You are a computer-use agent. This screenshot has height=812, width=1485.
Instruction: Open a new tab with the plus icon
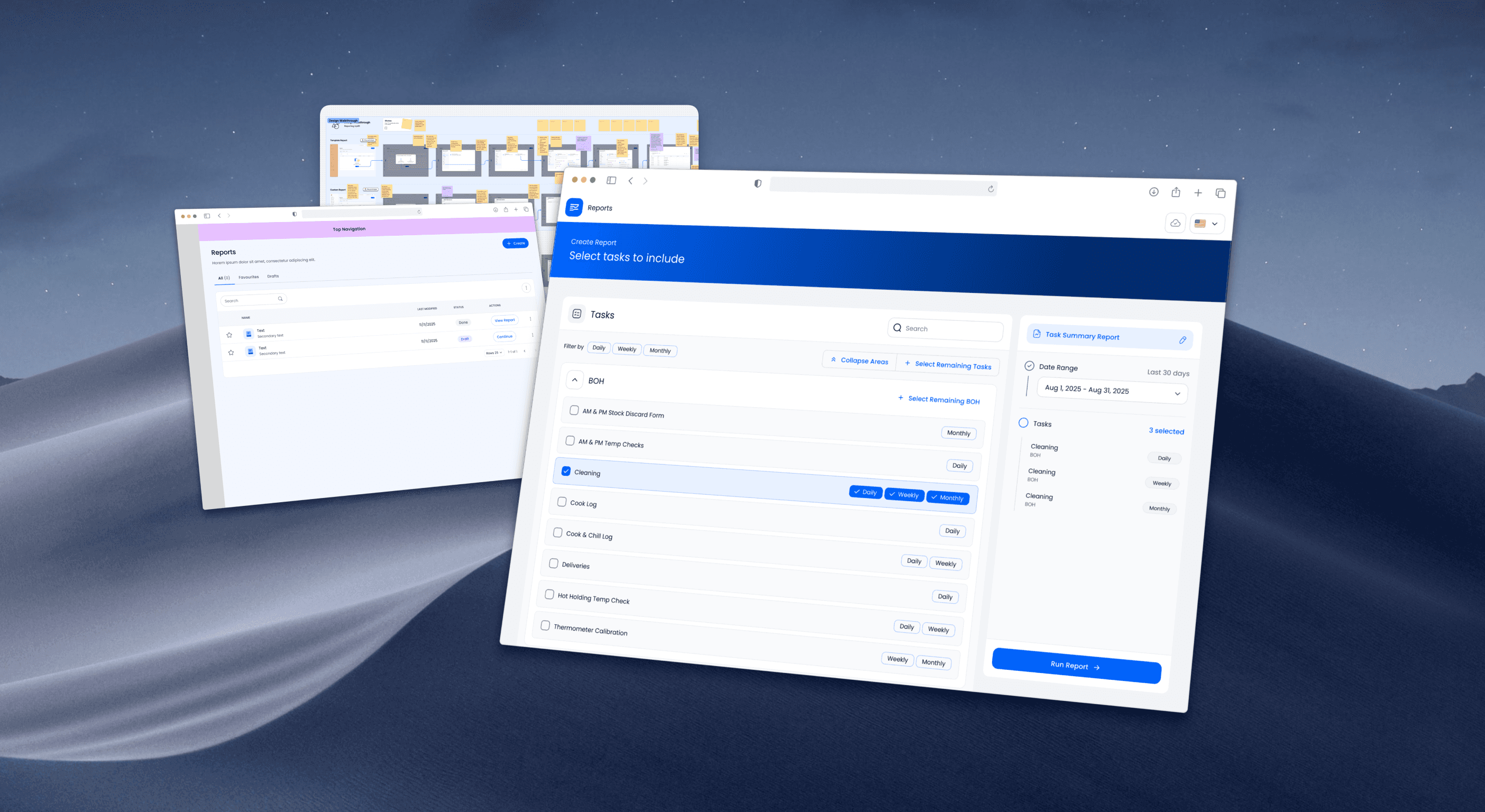[1197, 192]
